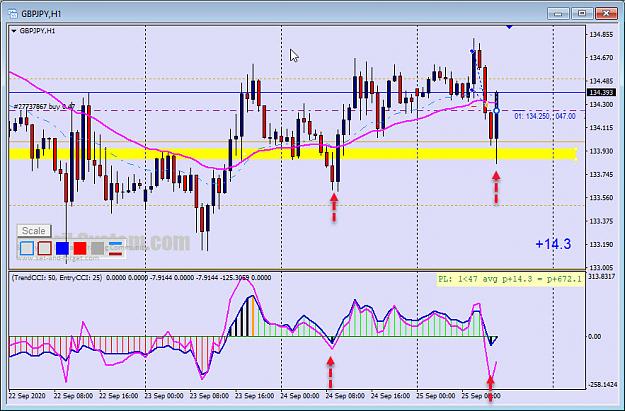Click the 134.670 price axis label
Image resolution: width=625 pixels, height=411 pixels.
[x=601, y=58]
